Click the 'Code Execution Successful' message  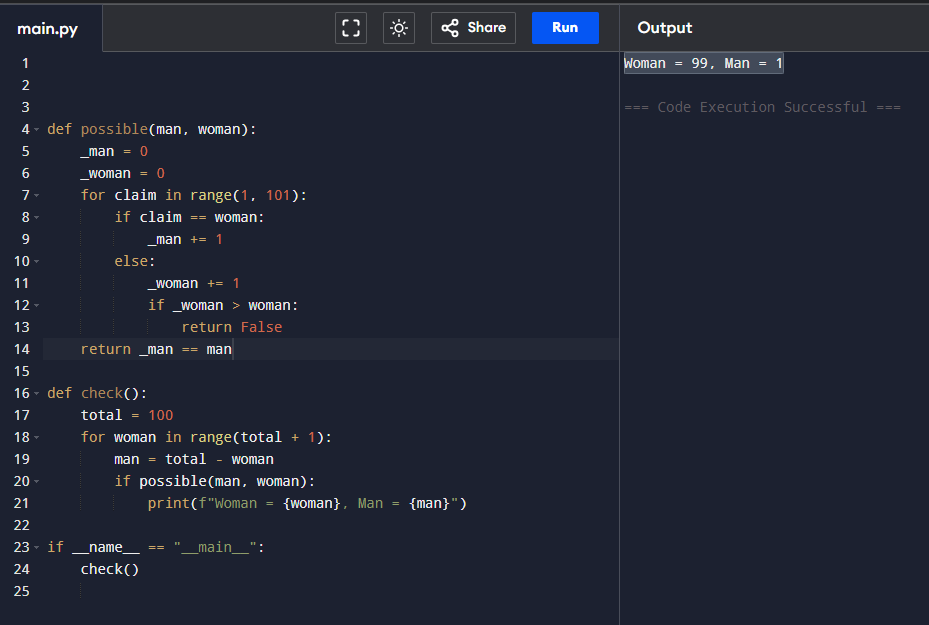[x=763, y=107]
